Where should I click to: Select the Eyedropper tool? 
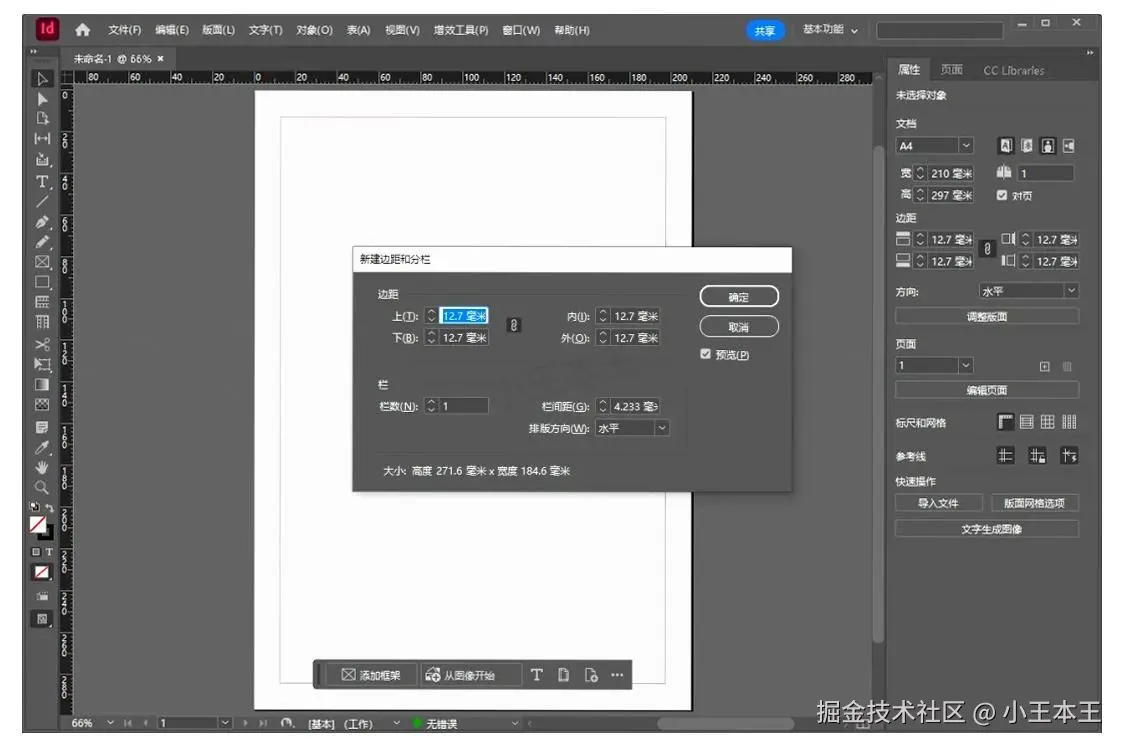(x=42, y=448)
